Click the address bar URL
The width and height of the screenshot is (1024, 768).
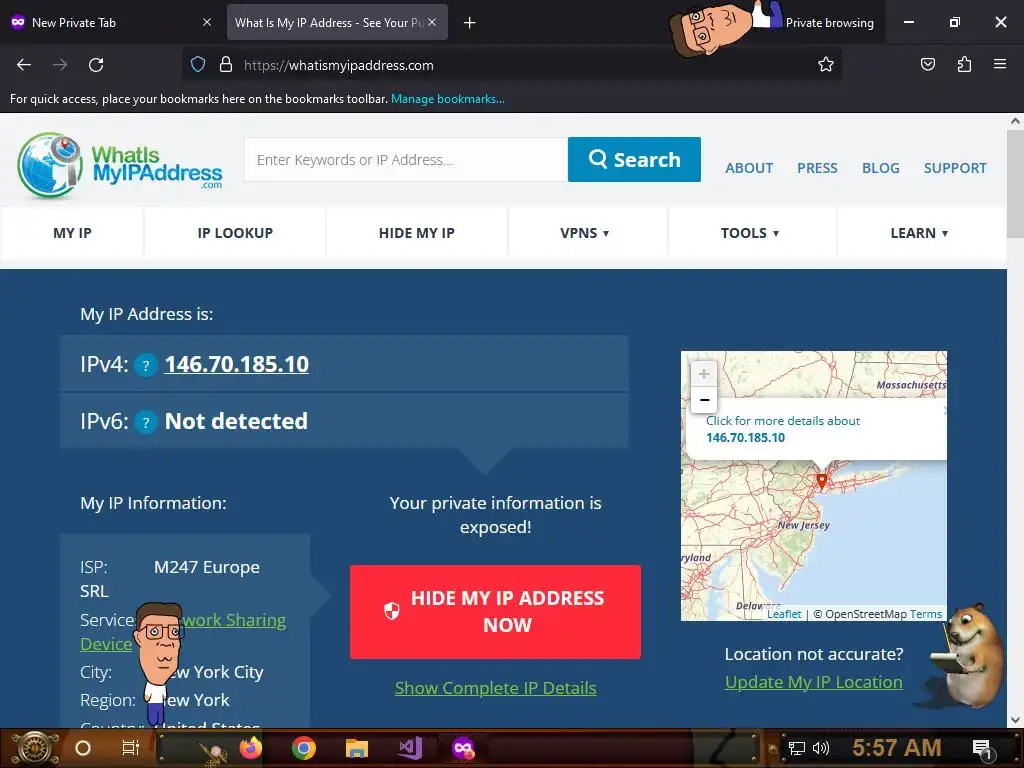point(338,65)
